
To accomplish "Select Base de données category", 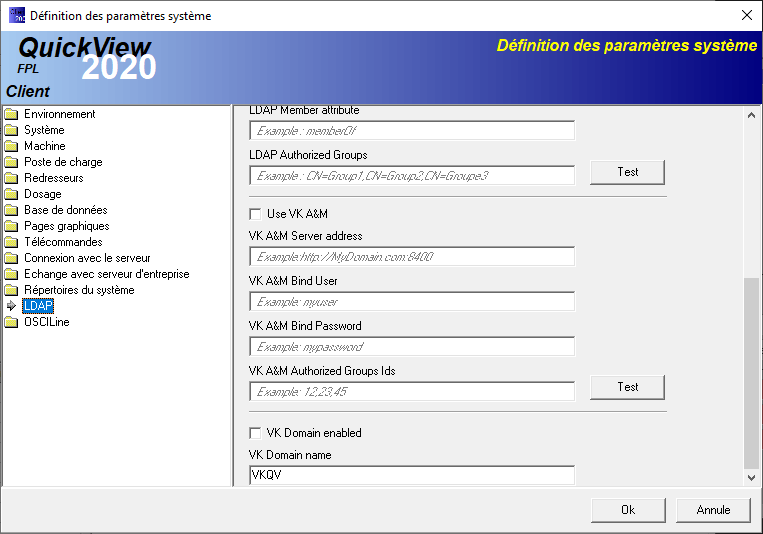I will 66,210.
